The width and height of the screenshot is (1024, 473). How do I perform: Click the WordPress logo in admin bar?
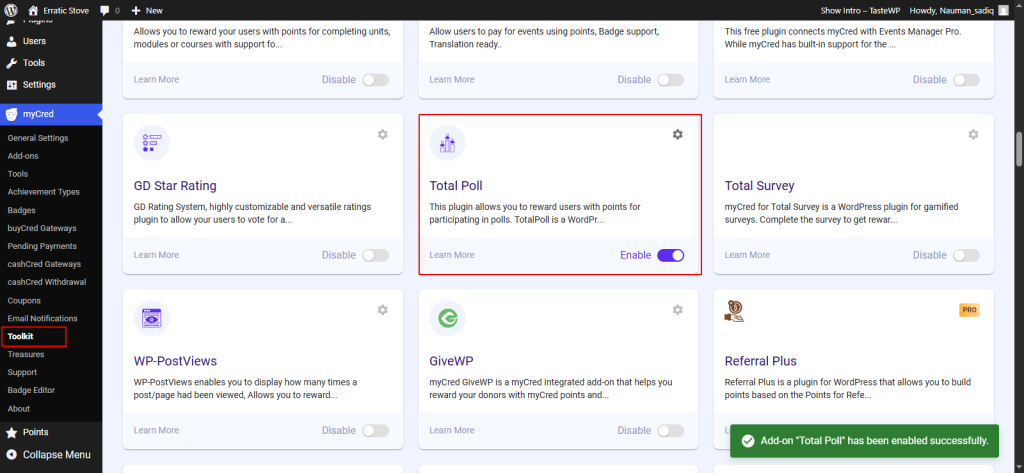pos(11,10)
